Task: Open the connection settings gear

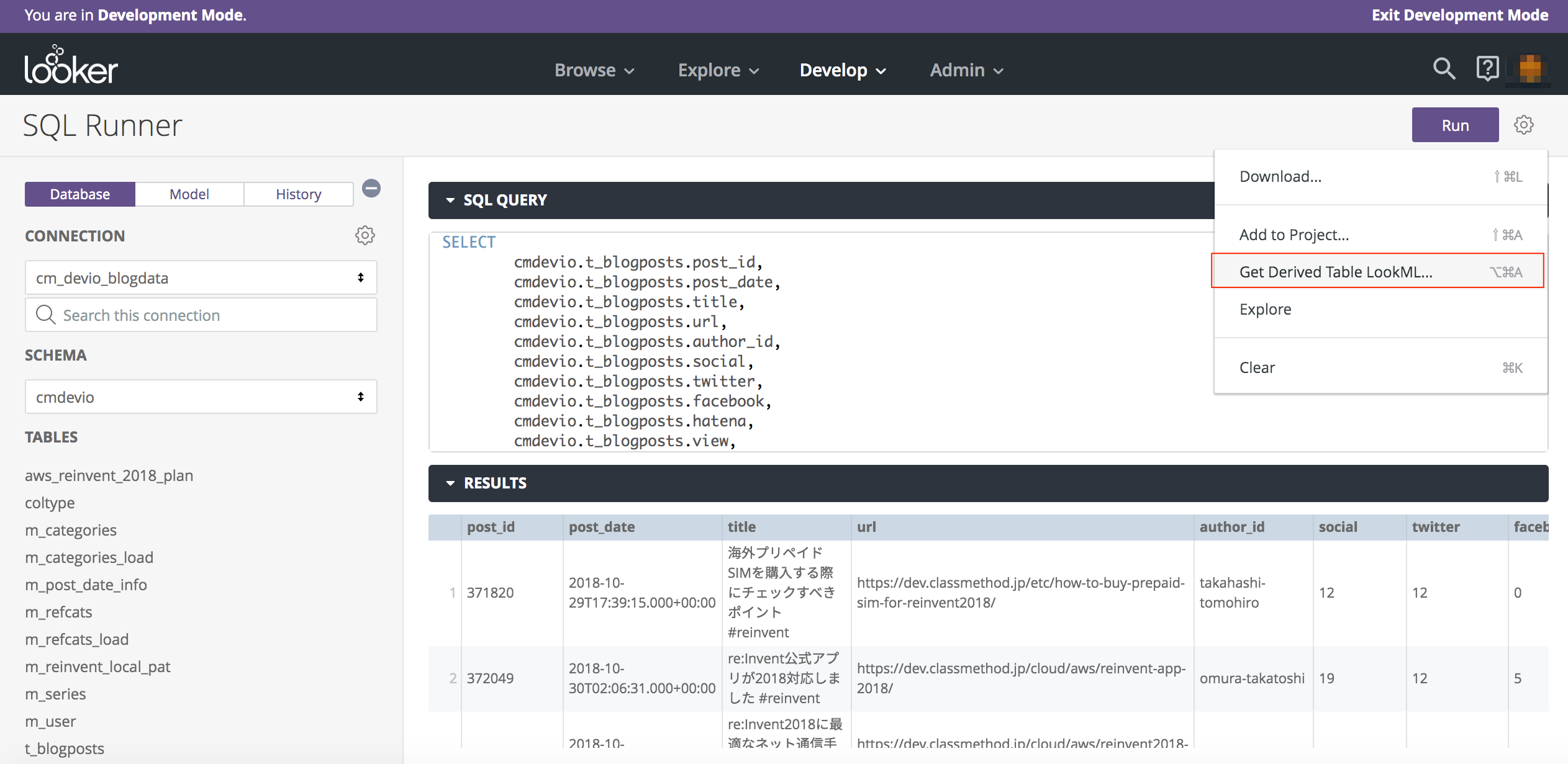Action: (365, 235)
